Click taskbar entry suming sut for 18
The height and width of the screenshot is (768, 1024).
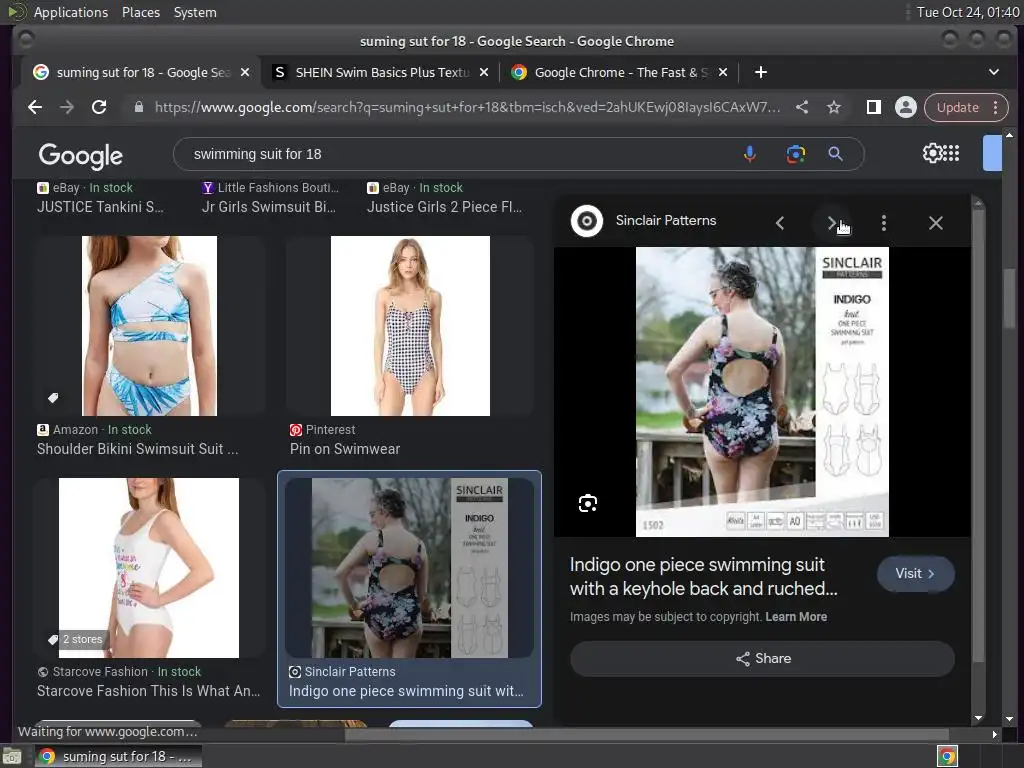pyautogui.click(x=118, y=756)
